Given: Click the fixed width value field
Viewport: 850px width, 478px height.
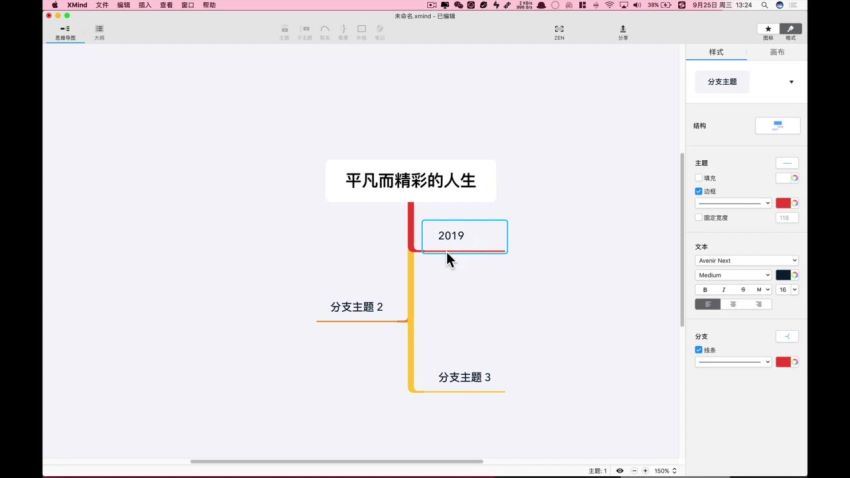Looking at the screenshot, I should pos(787,217).
